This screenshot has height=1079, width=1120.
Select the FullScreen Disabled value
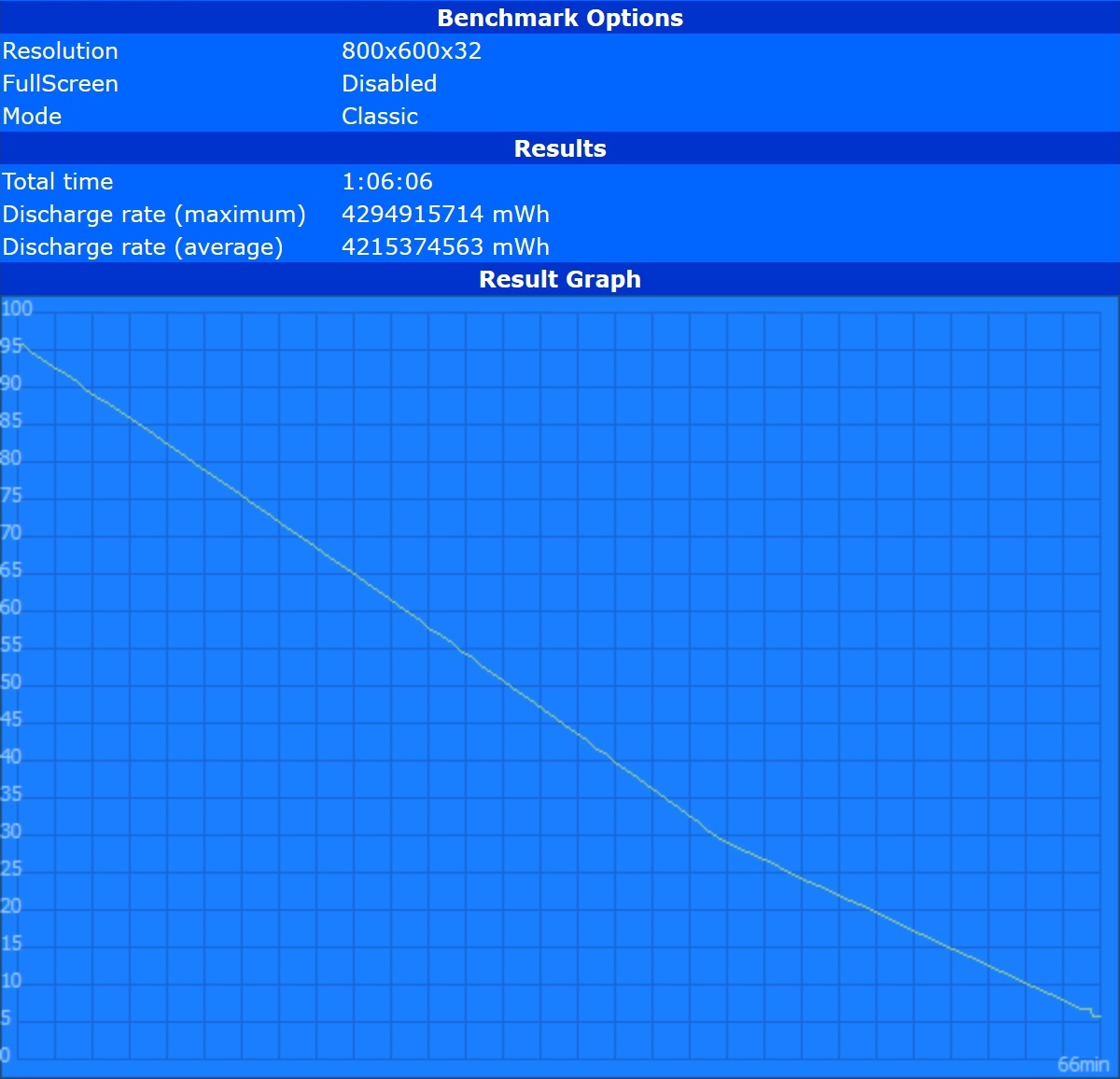coord(389,83)
